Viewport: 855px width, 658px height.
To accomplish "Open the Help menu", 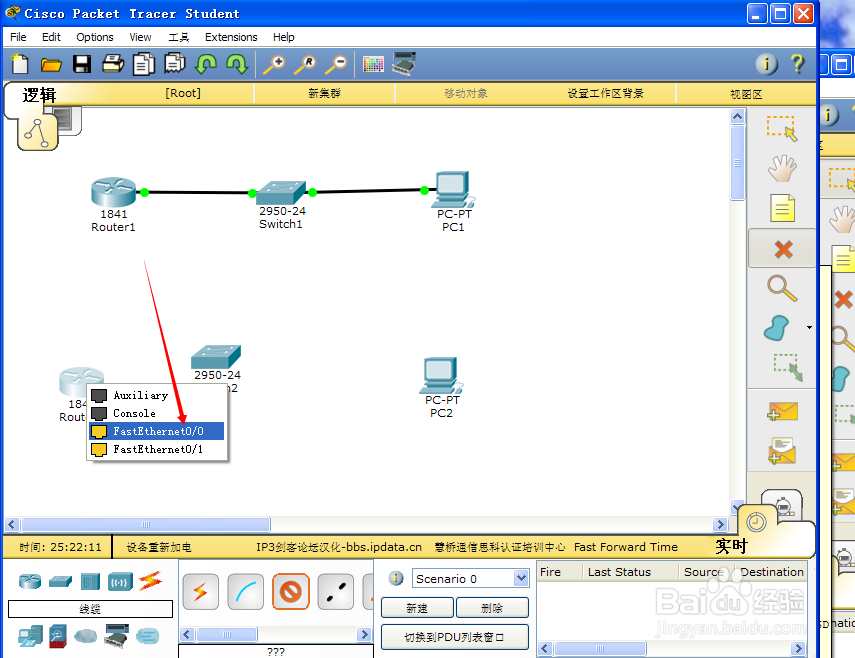I will (x=284, y=37).
